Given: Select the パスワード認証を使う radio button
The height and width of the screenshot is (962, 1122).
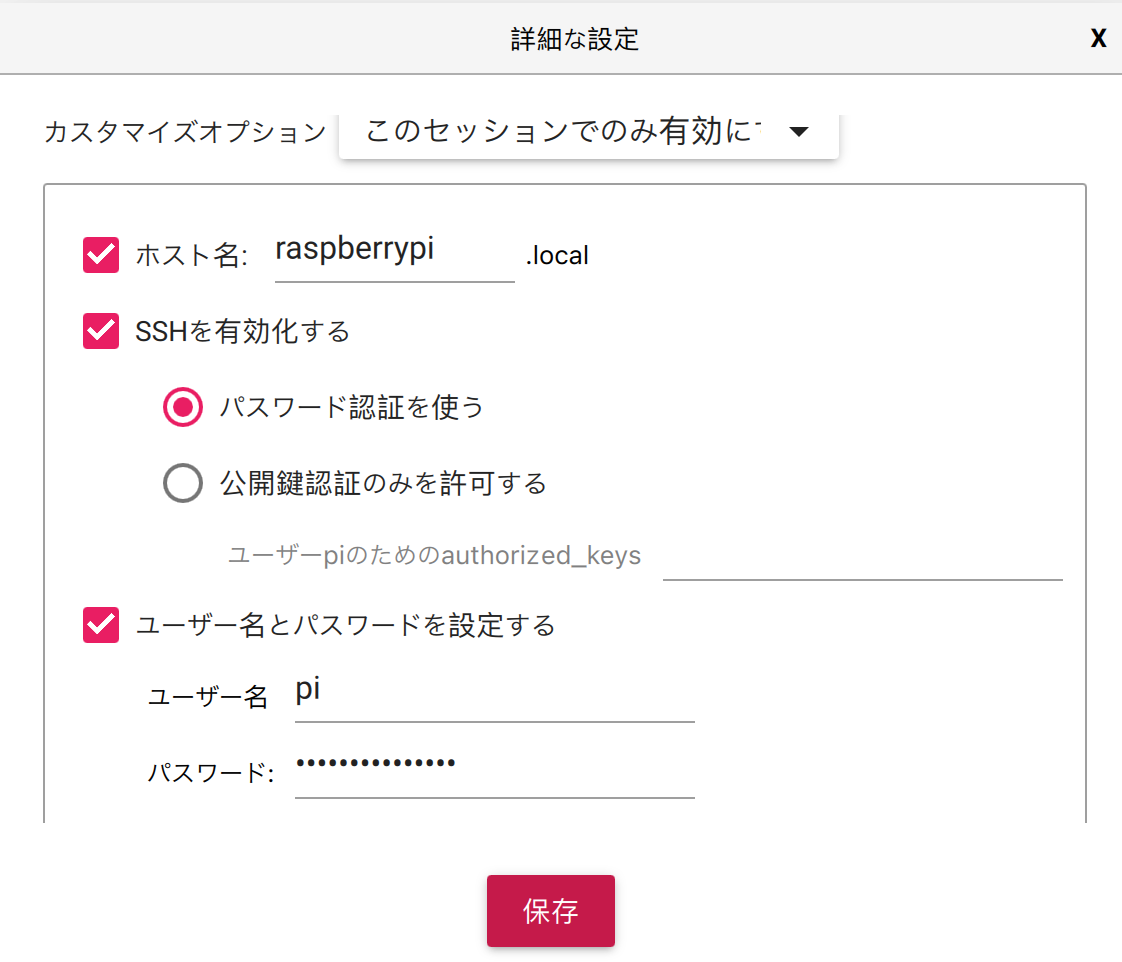Looking at the screenshot, I should coord(183,407).
